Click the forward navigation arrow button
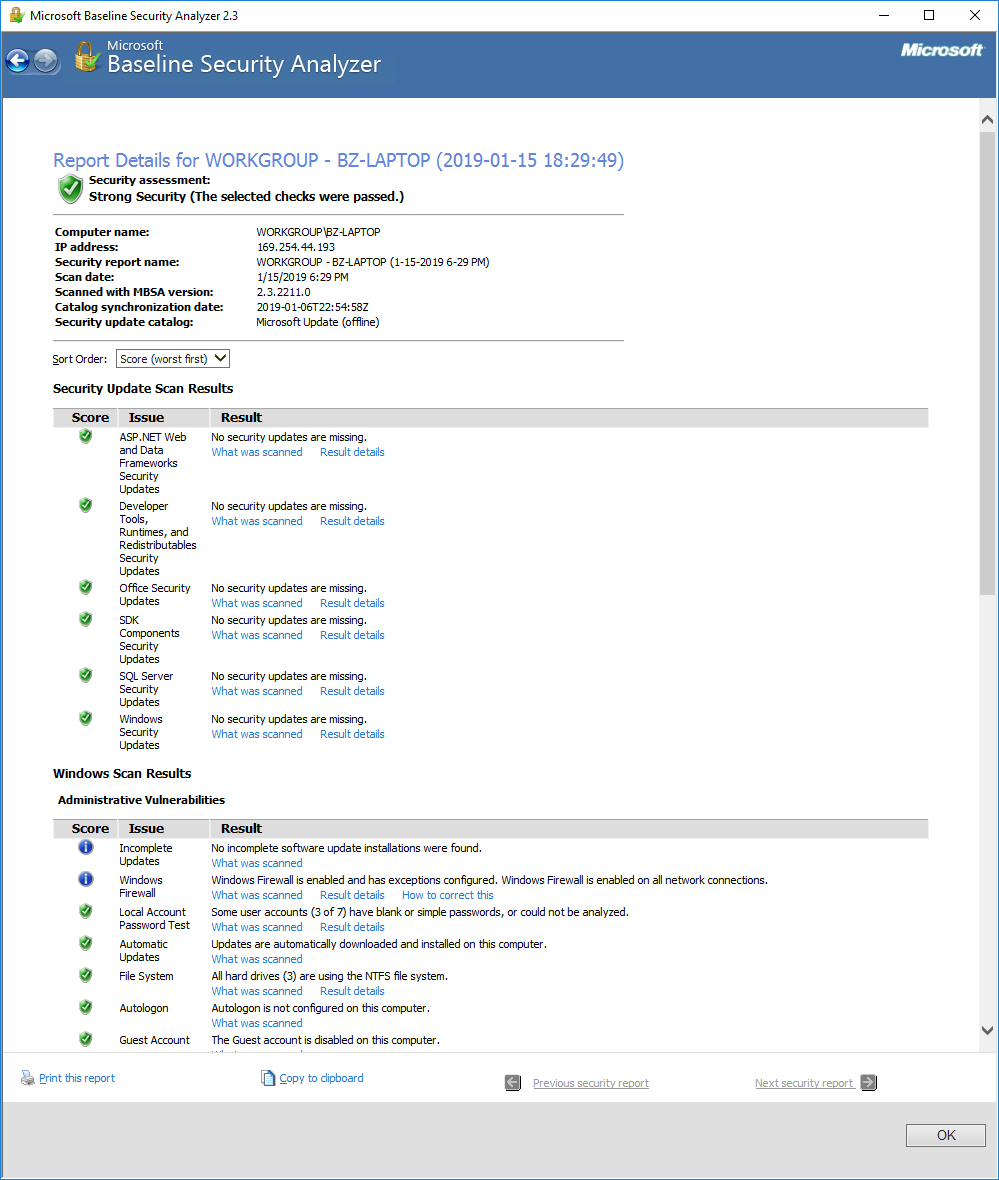The height and width of the screenshot is (1180, 999). 46,61
